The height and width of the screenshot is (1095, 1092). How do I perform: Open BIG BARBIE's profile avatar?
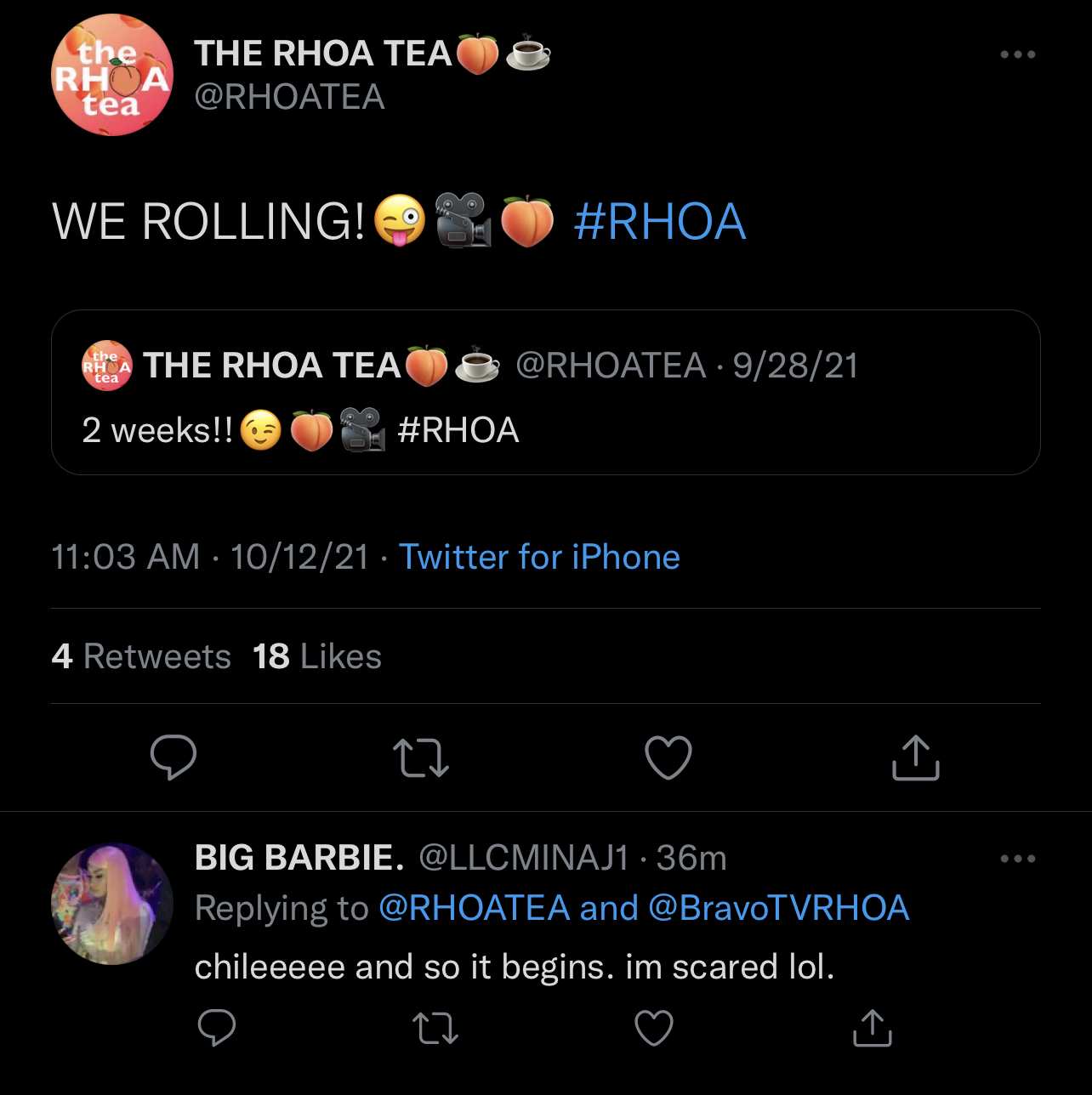pos(112,904)
